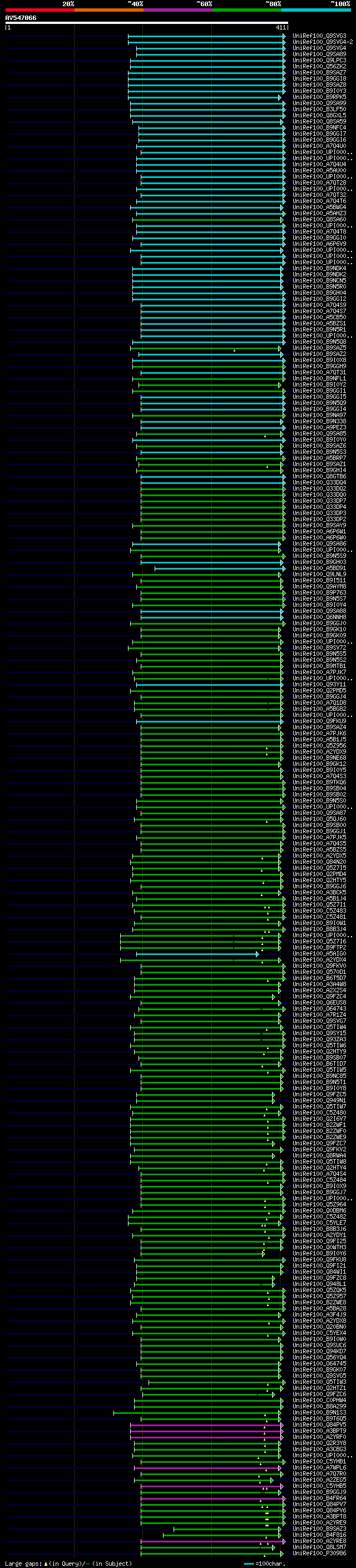Click the query end position label 411
Screen dimensions: 356x1568
(280, 27)
